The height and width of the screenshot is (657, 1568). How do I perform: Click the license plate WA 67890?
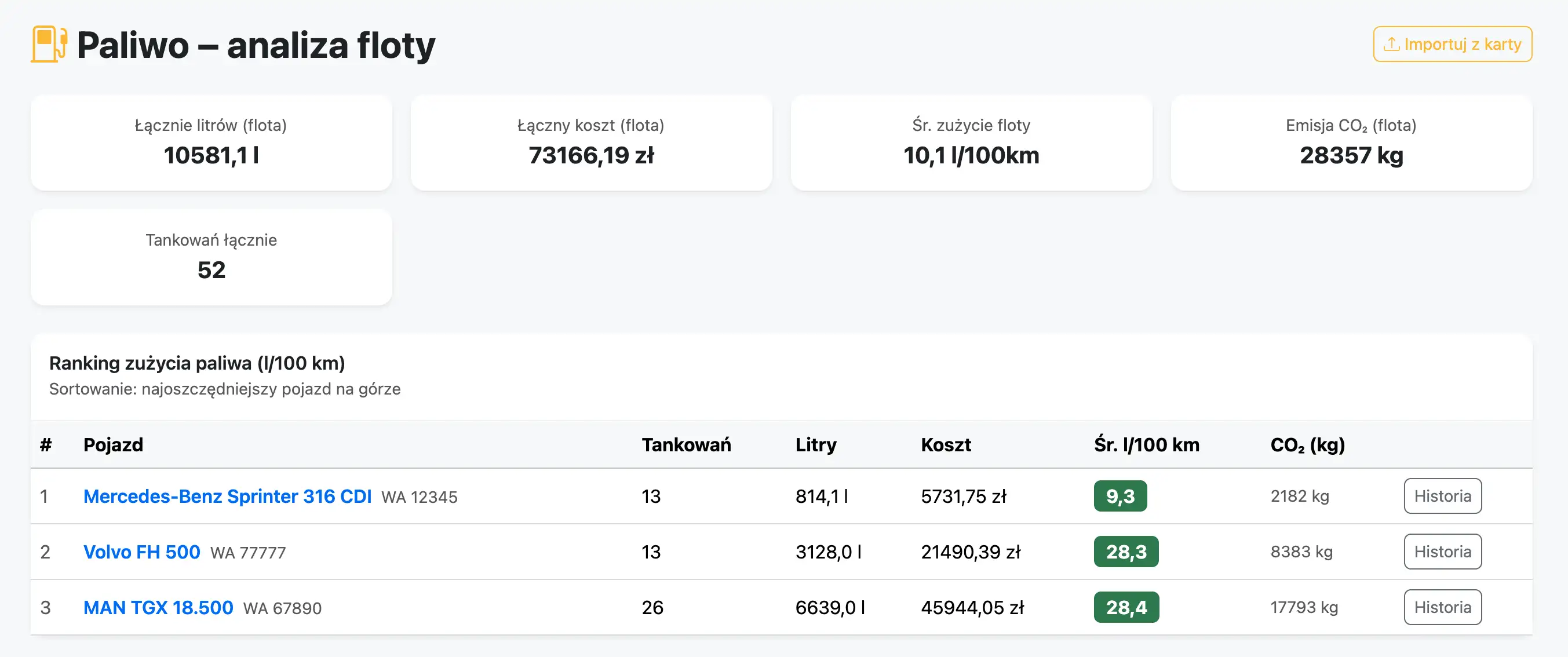pos(282,608)
